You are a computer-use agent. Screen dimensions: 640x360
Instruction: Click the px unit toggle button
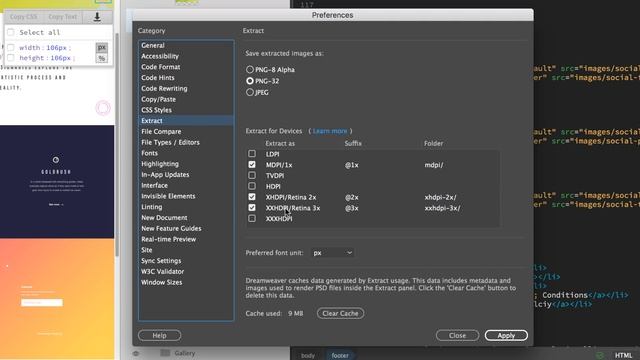tap(102, 47)
